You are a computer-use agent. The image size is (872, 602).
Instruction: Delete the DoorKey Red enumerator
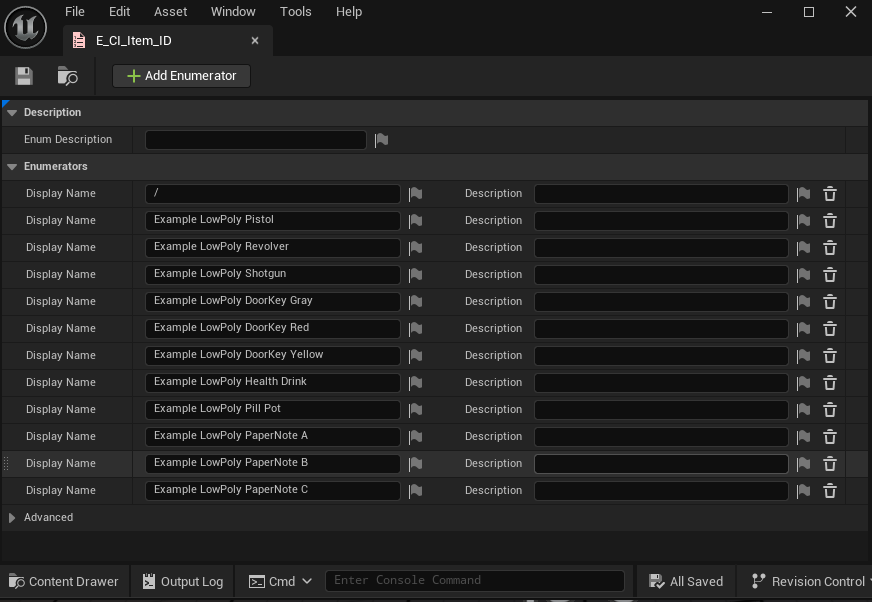[x=830, y=329]
